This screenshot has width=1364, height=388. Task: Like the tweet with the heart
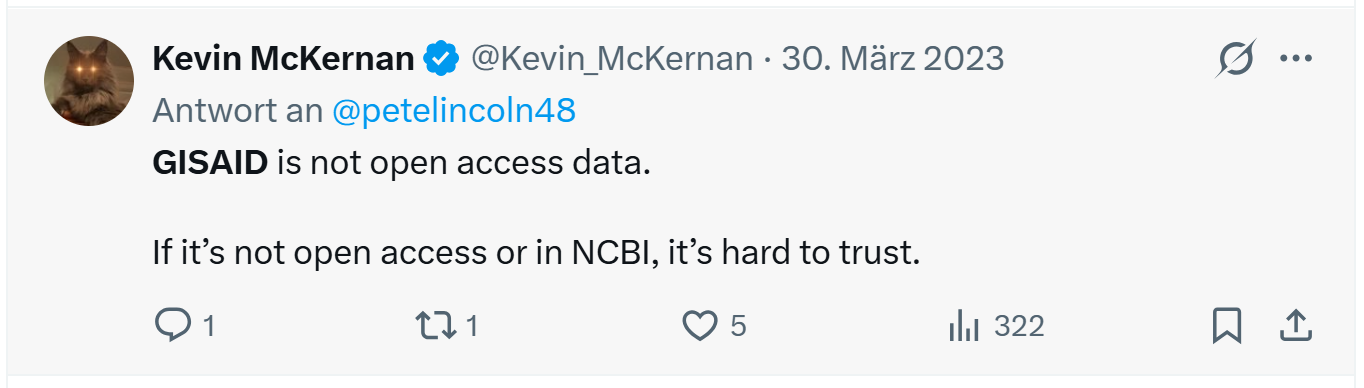[700, 326]
